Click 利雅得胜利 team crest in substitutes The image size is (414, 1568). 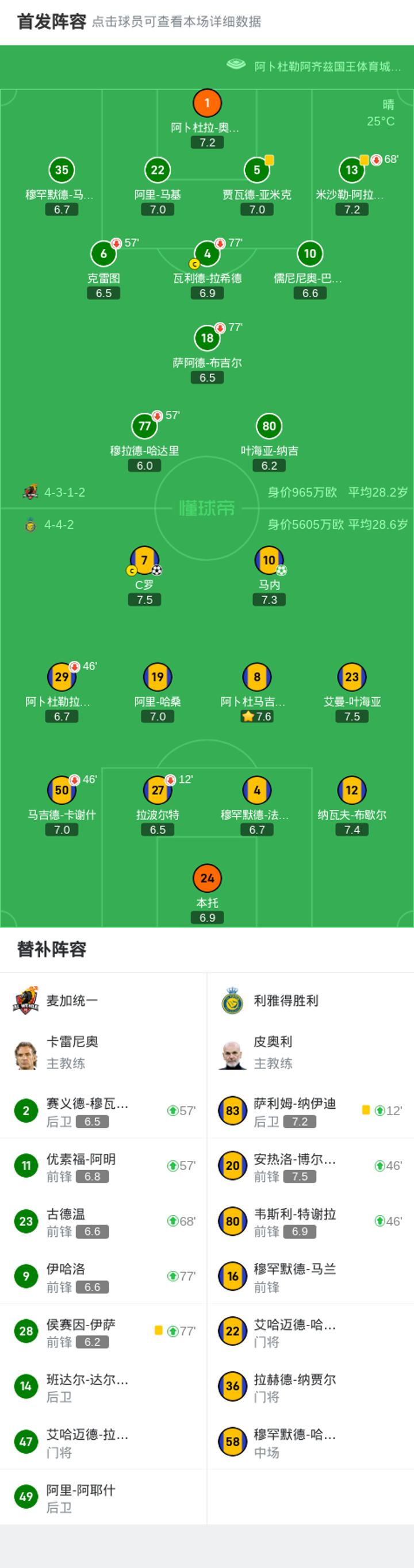[232, 1000]
